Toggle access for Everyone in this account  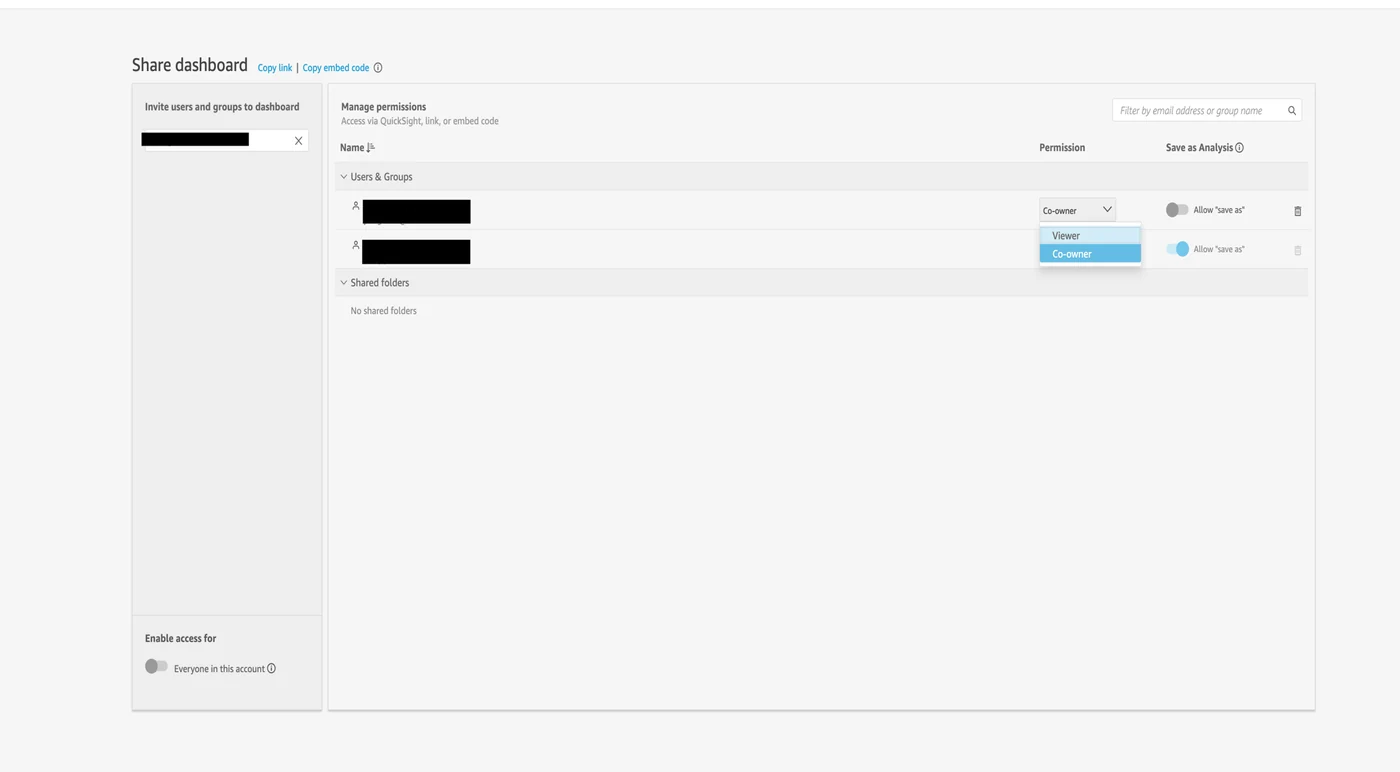point(156,666)
